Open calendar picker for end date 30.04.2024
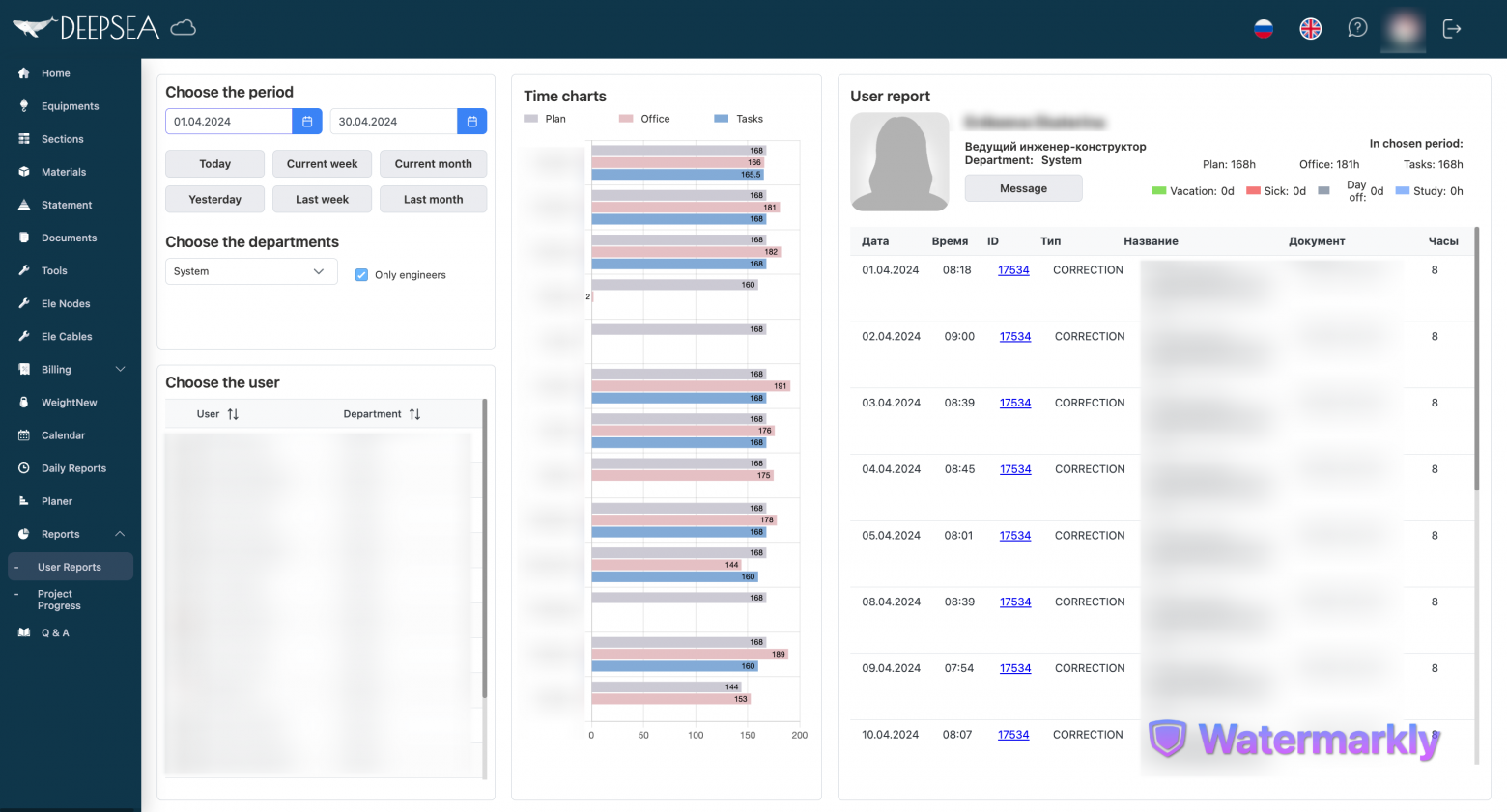The width and height of the screenshot is (1507, 812). pyautogui.click(x=472, y=122)
